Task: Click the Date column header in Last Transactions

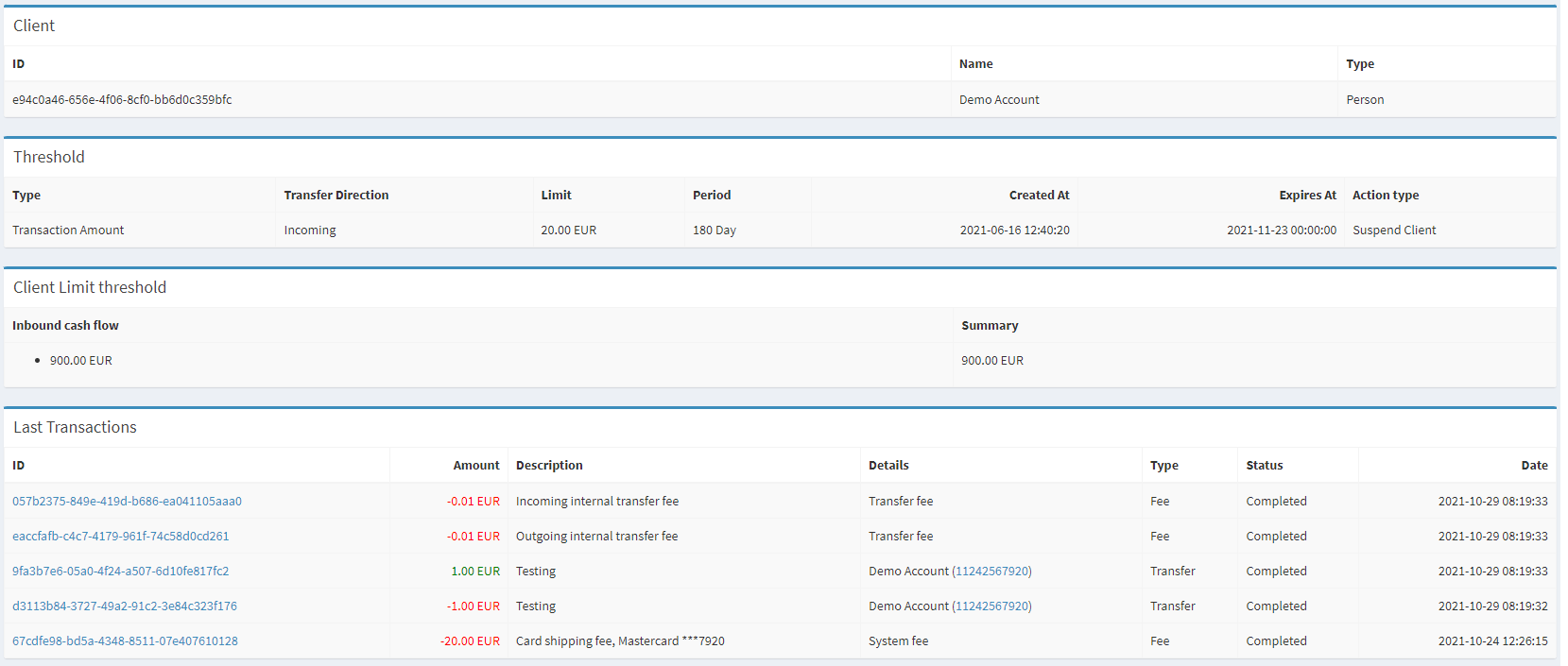Action: coord(1533,466)
